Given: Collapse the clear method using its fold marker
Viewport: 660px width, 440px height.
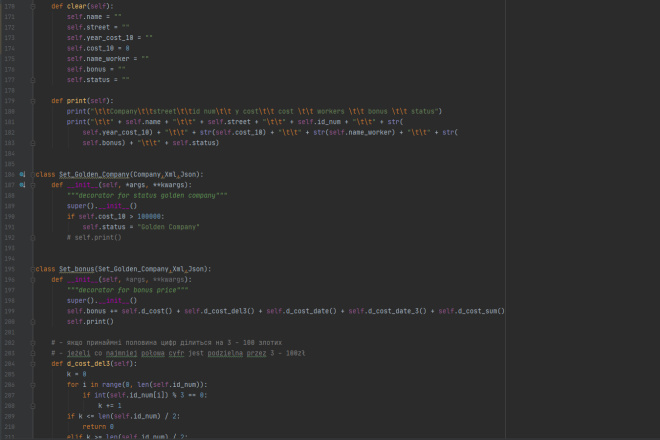Looking at the screenshot, I should 33,6.
